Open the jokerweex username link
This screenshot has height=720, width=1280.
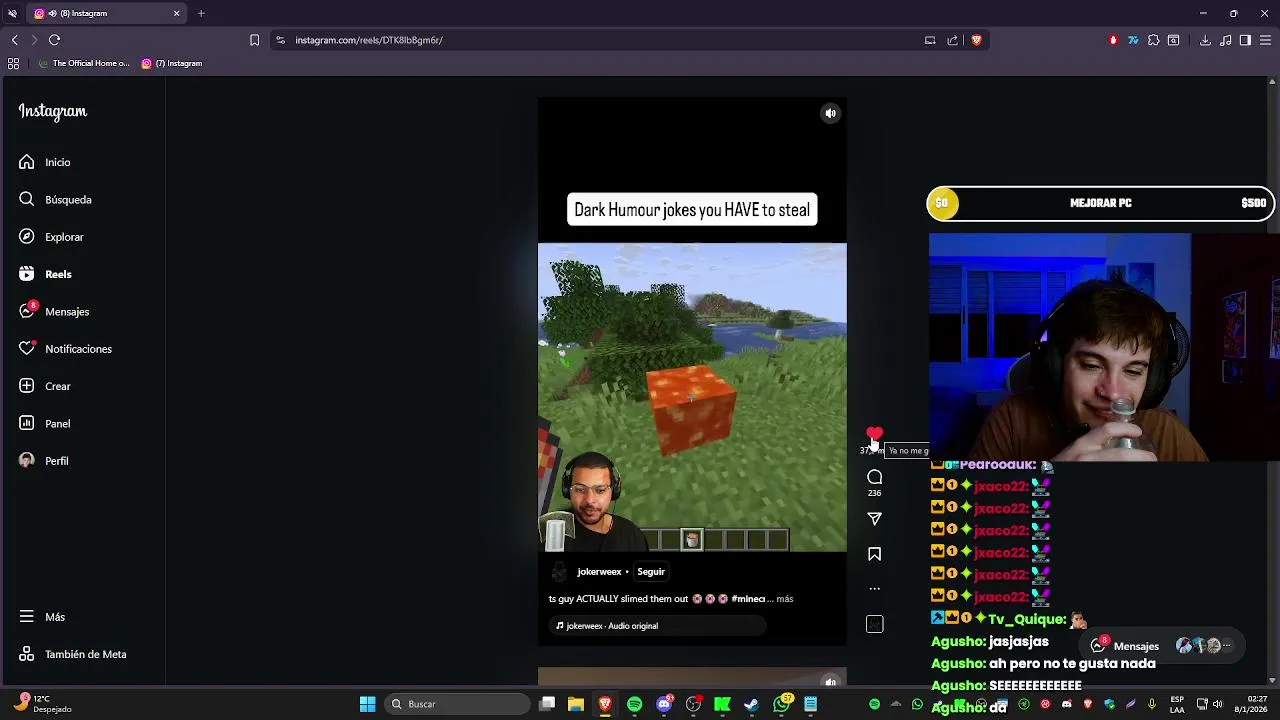599,572
